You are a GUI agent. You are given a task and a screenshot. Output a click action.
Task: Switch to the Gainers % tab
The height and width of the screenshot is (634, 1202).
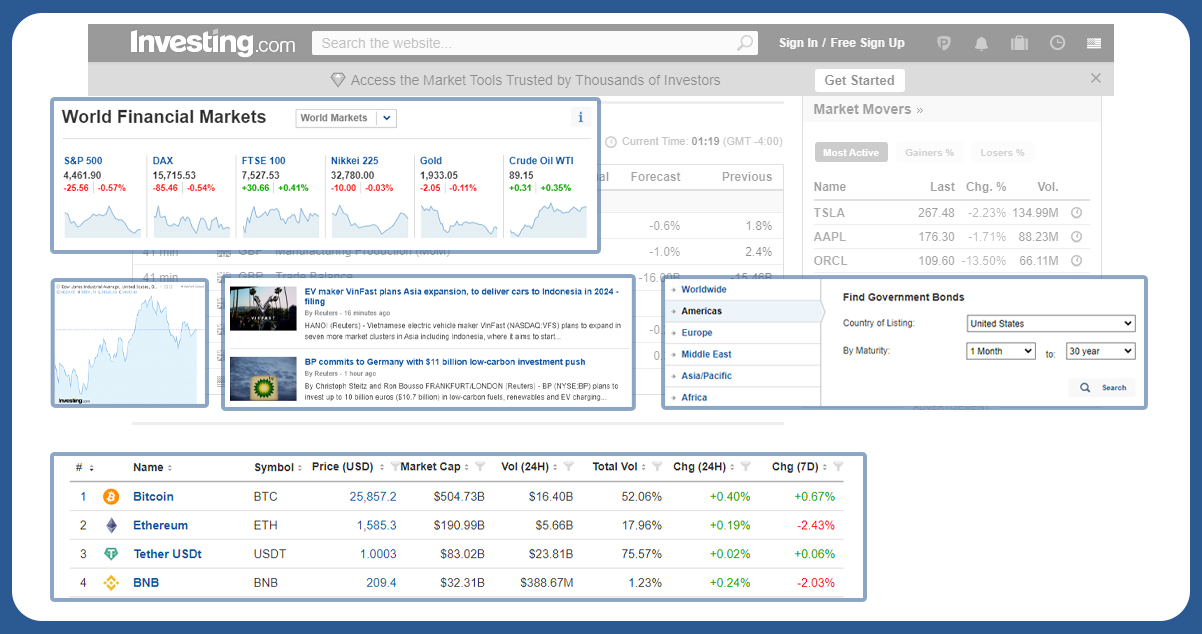click(x=929, y=152)
